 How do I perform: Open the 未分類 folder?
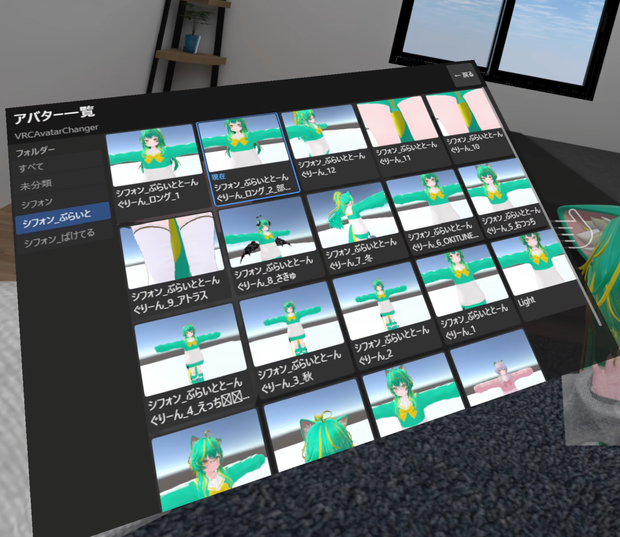point(59,184)
